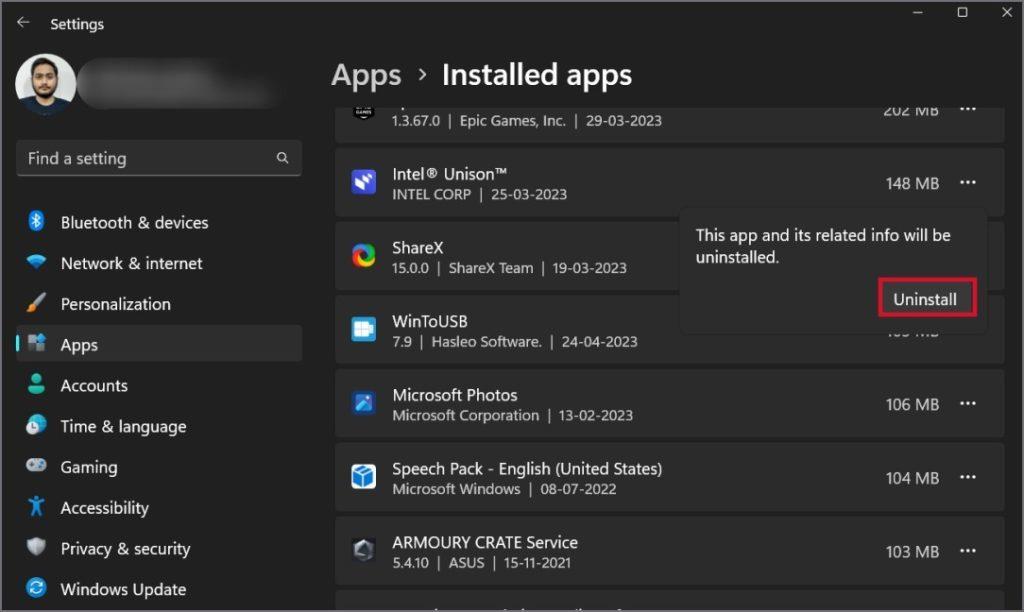The height and width of the screenshot is (612, 1024).
Task: Click the 106 MB size value
Action: (x=912, y=404)
